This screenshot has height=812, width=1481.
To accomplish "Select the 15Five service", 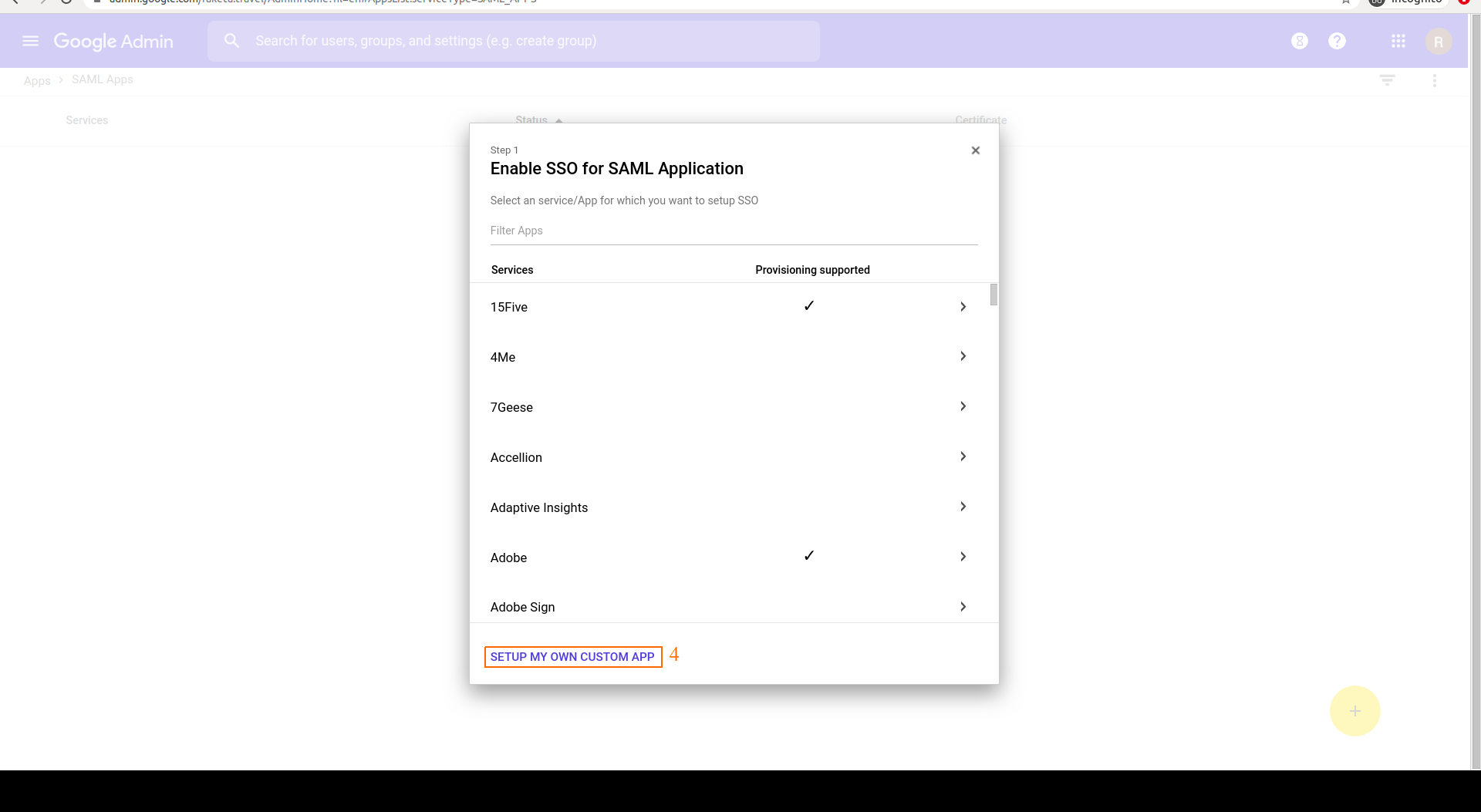I will coord(509,307).
